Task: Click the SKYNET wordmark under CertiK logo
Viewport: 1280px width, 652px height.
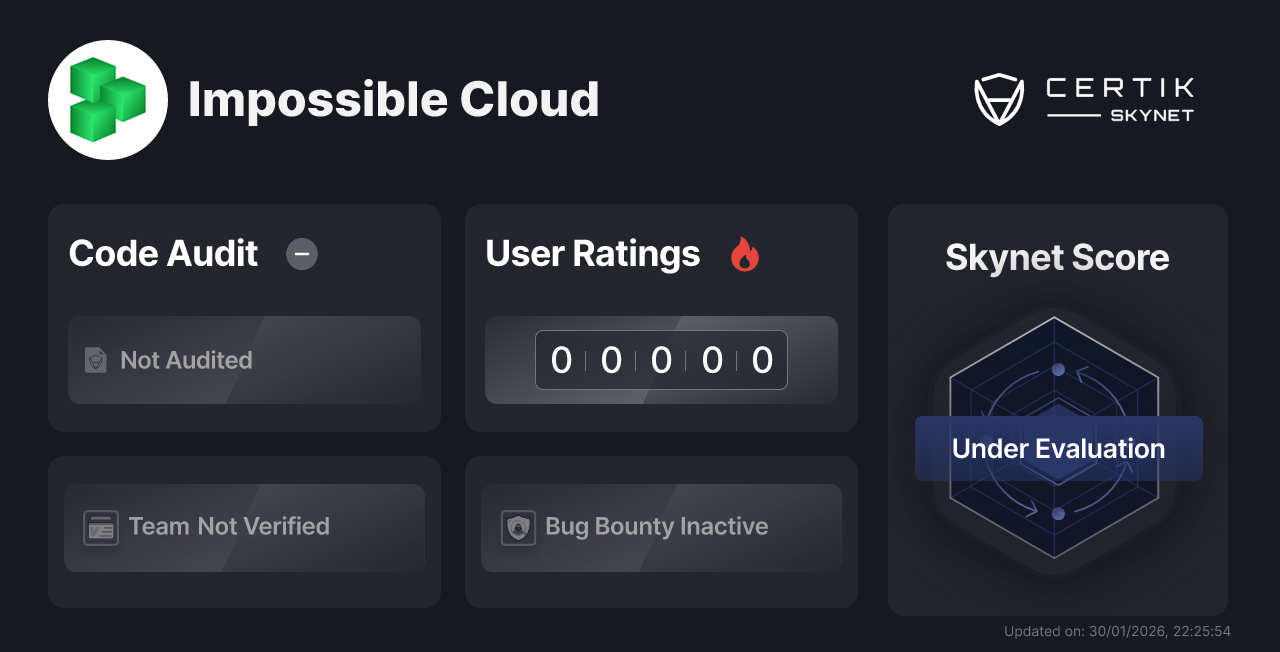Action: [1150, 114]
